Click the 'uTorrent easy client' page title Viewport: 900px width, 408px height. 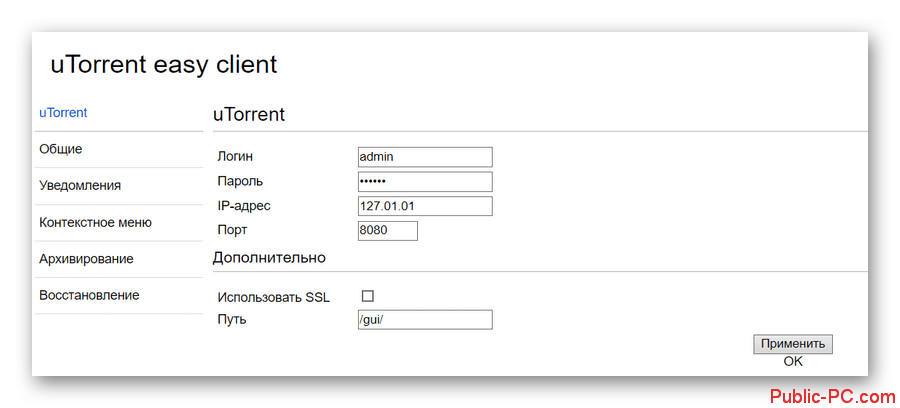pos(164,65)
